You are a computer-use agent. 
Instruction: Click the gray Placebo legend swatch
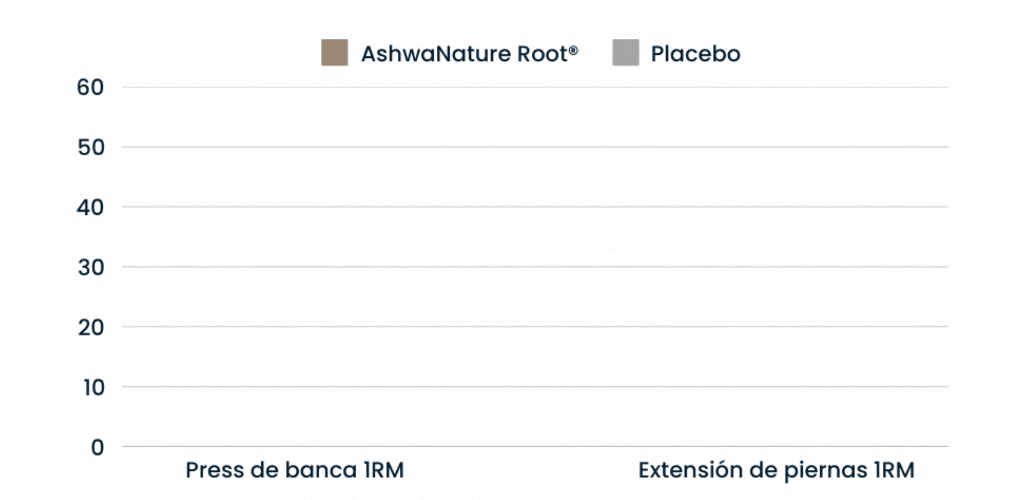625,53
